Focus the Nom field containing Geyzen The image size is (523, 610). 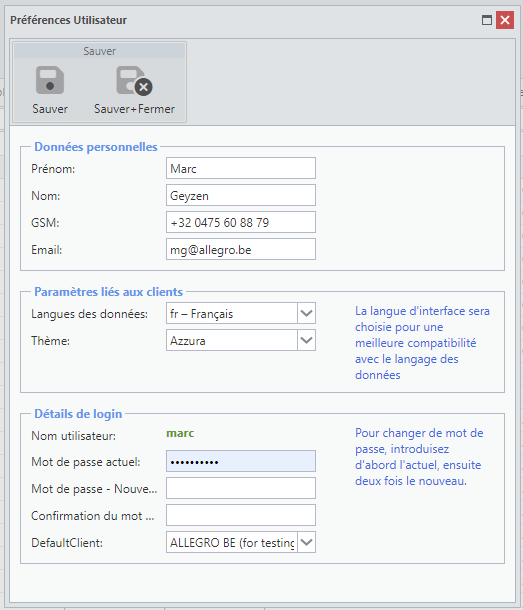tap(240, 195)
